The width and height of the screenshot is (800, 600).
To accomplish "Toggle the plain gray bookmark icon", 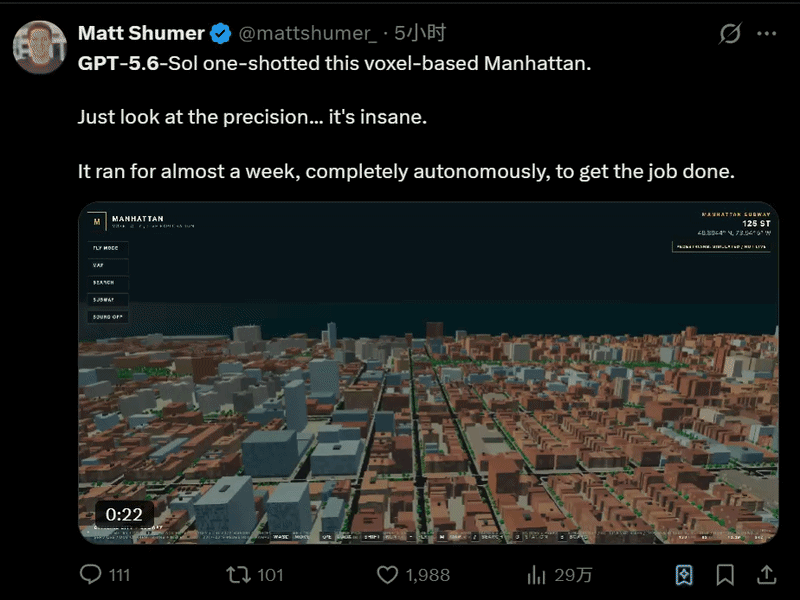I will 725,575.
